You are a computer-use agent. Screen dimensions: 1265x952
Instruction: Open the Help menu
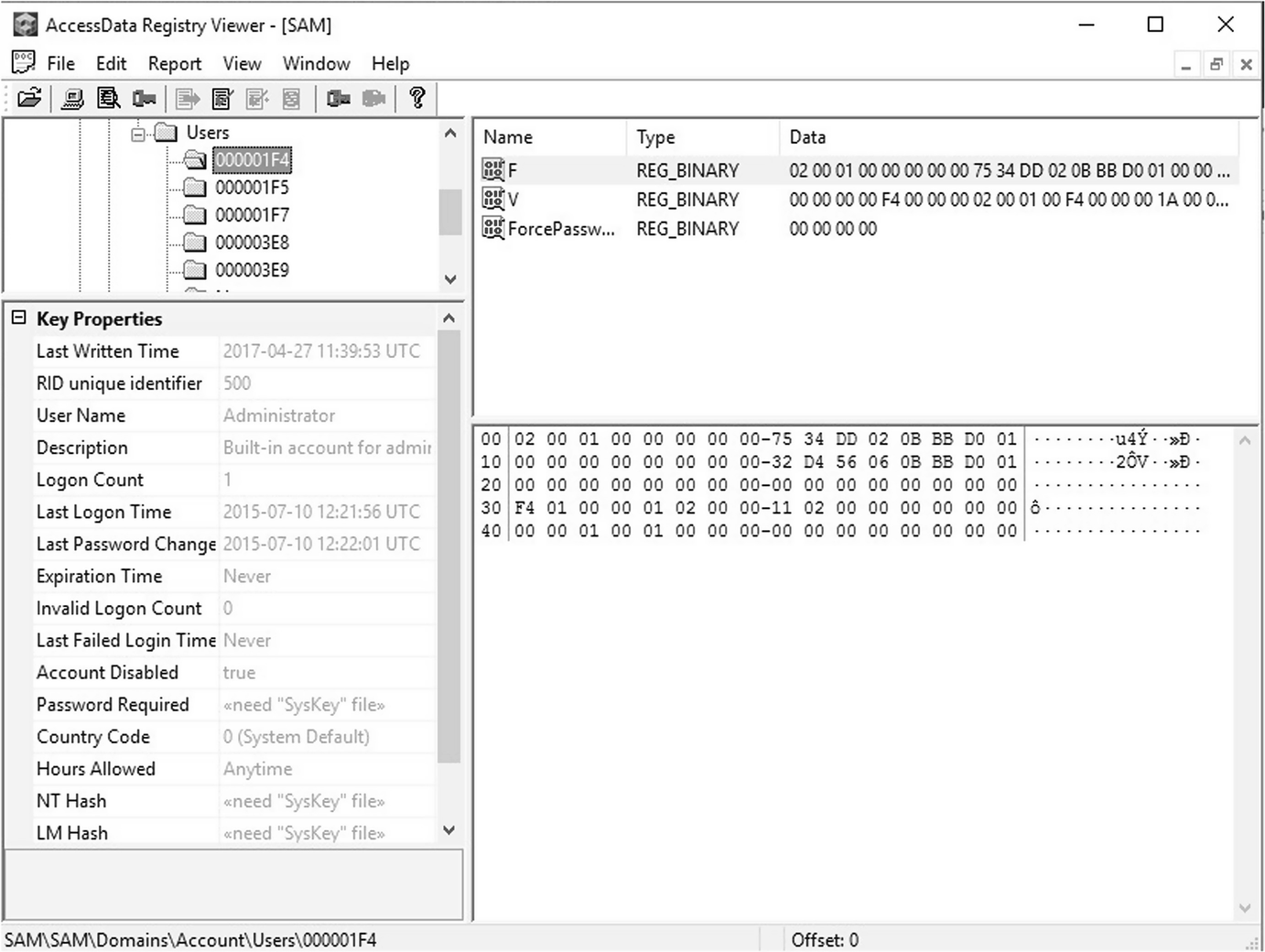390,63
